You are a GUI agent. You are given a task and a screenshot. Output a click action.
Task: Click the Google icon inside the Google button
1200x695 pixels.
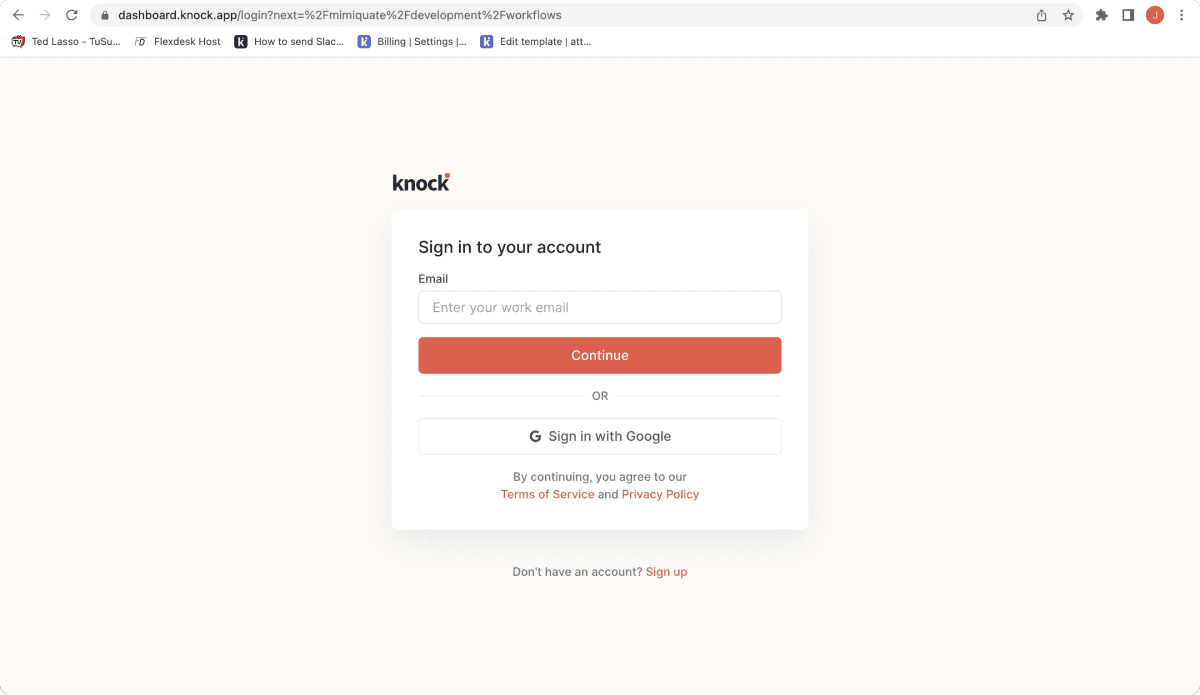pyautogui.click(x=533, y=436)
